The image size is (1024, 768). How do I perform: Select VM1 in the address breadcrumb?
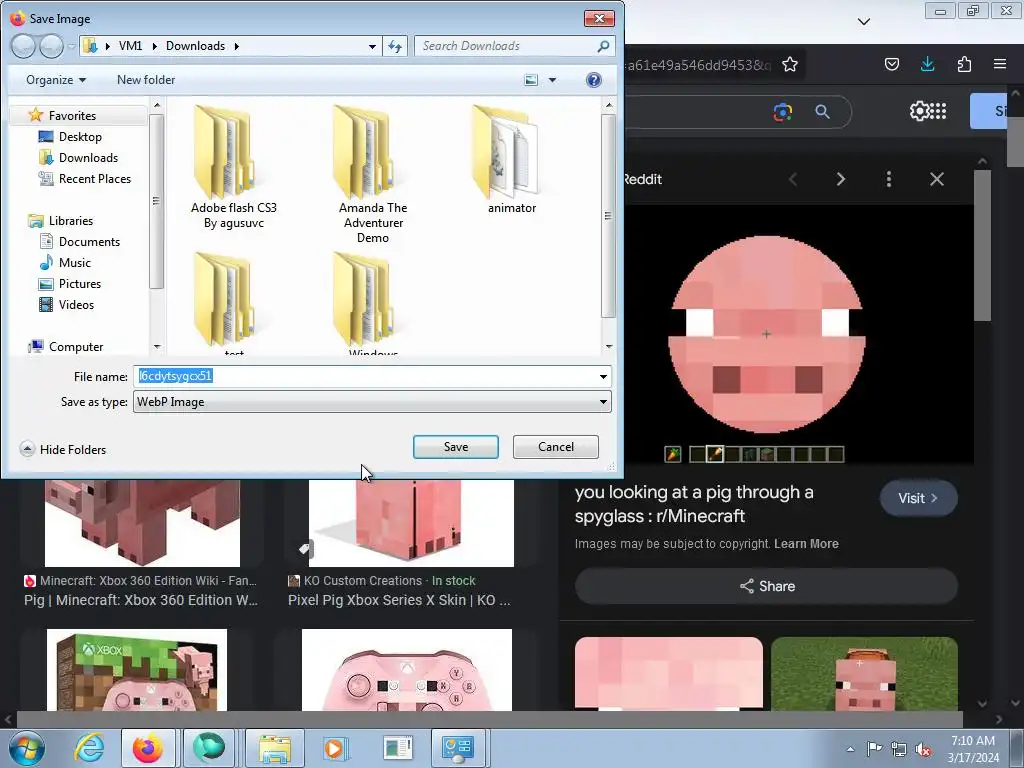pos(131,46)
